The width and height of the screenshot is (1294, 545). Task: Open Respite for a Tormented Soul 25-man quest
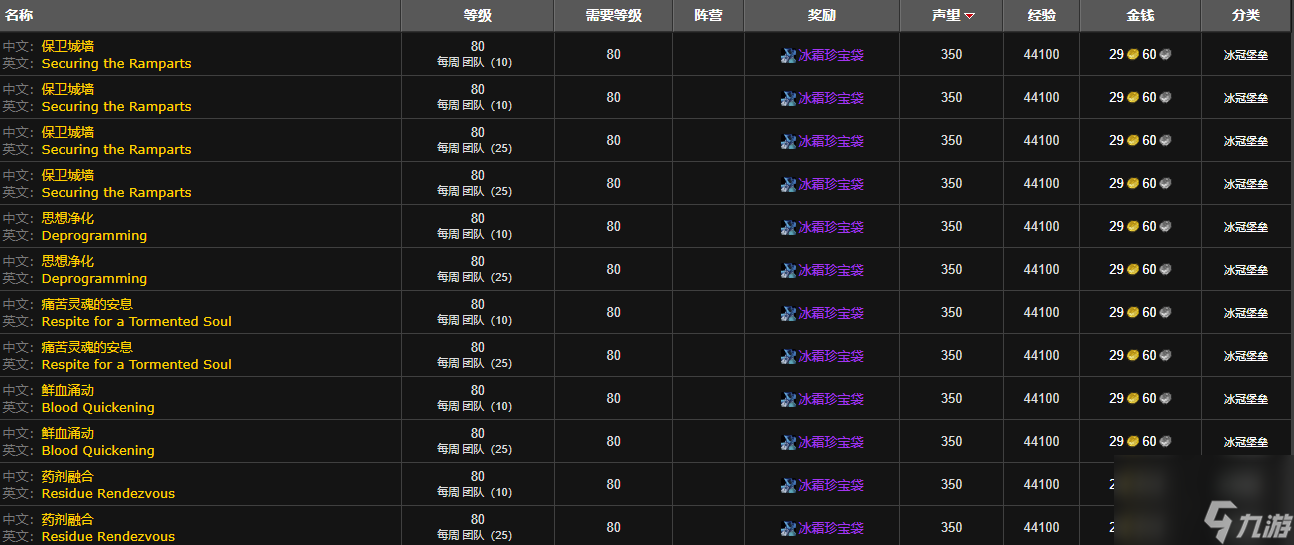click(x=136, y=365)
